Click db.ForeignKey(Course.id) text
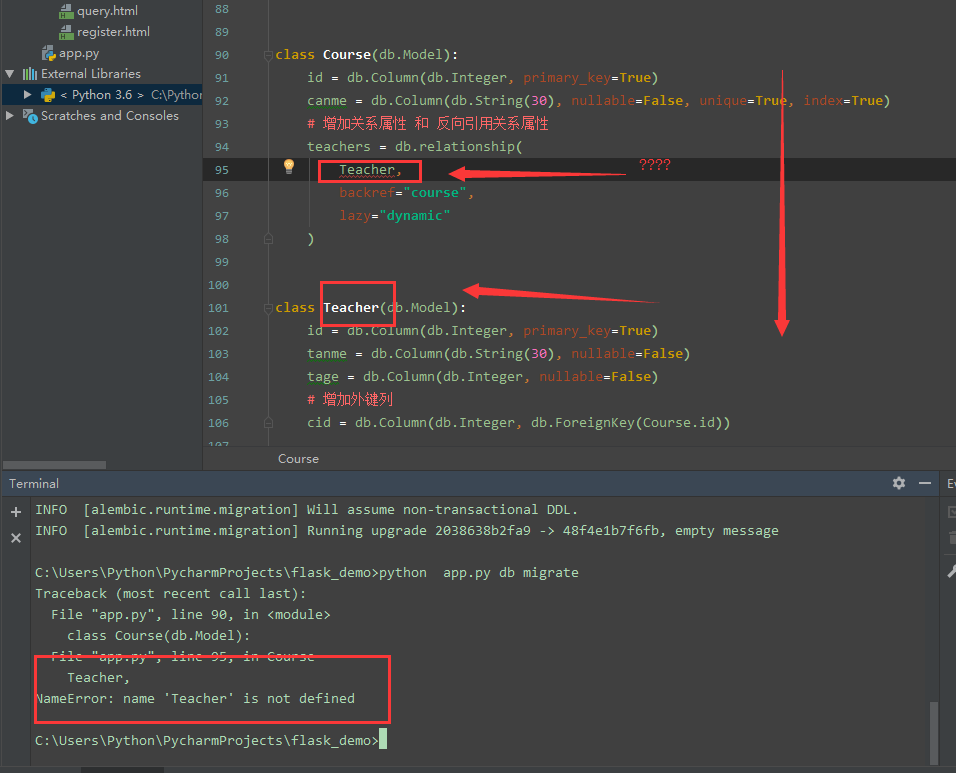956x773 pixels. coord(626,422)
